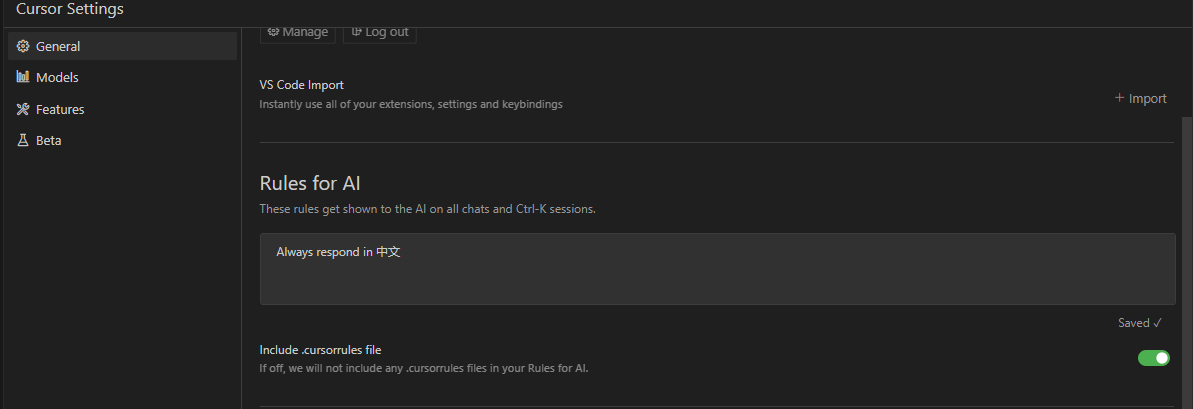Click the plus icon next to Import
Screen dimensions: 1193x409
pos(1120,98)
